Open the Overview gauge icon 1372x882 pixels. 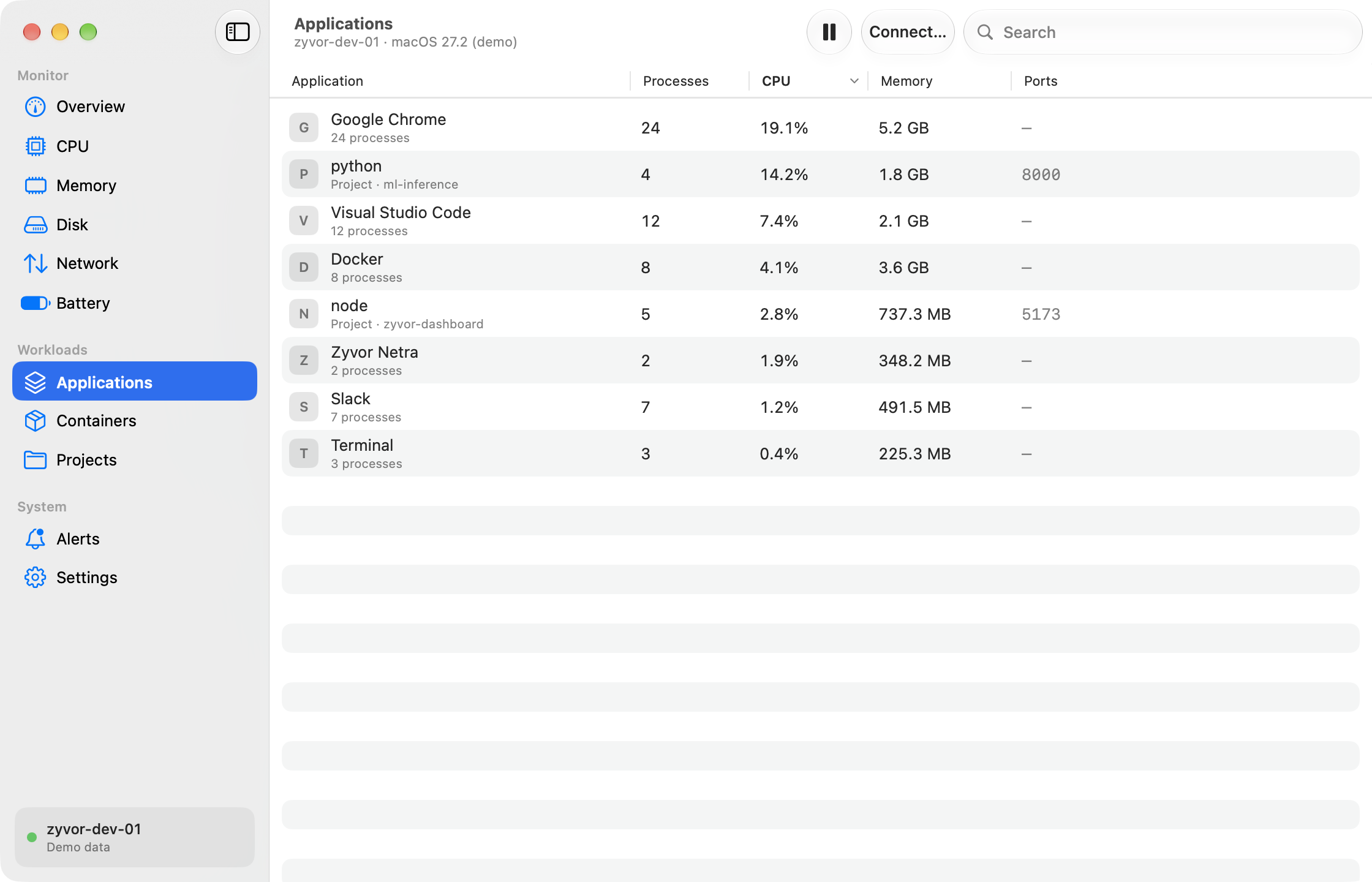[x=36, y=107]
